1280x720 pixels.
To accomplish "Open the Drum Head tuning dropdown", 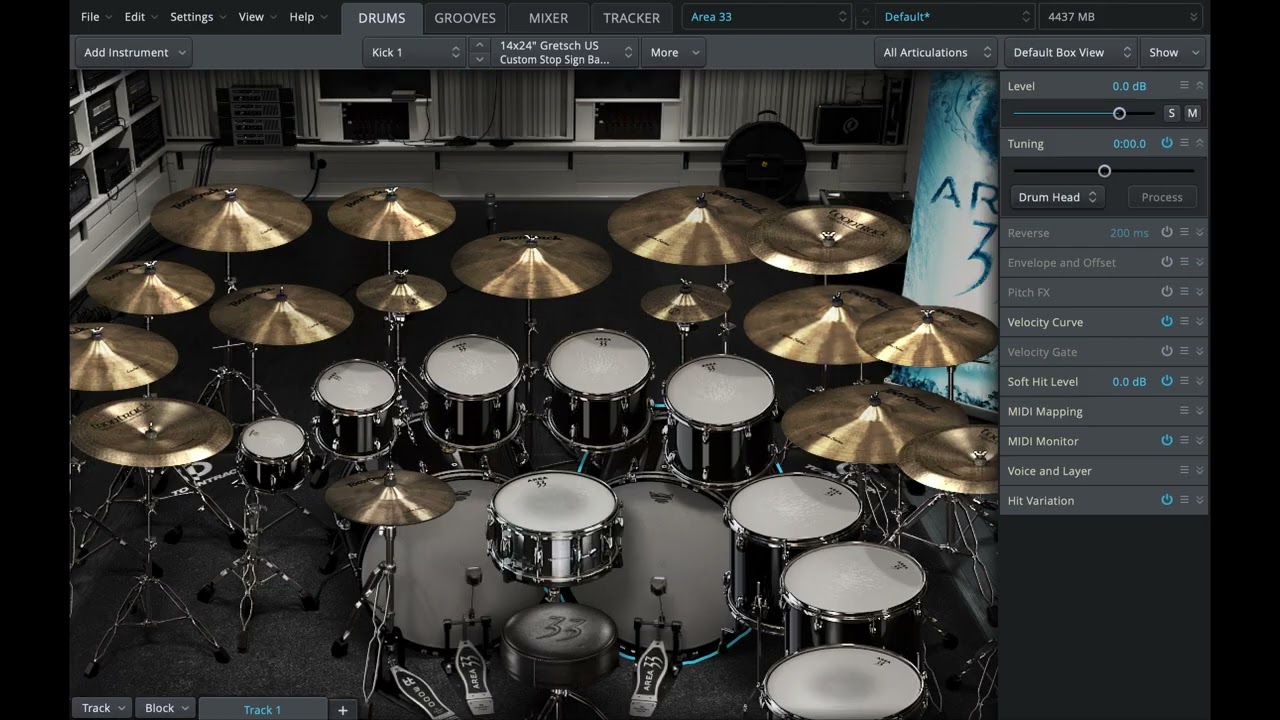I will point(1057,197).
